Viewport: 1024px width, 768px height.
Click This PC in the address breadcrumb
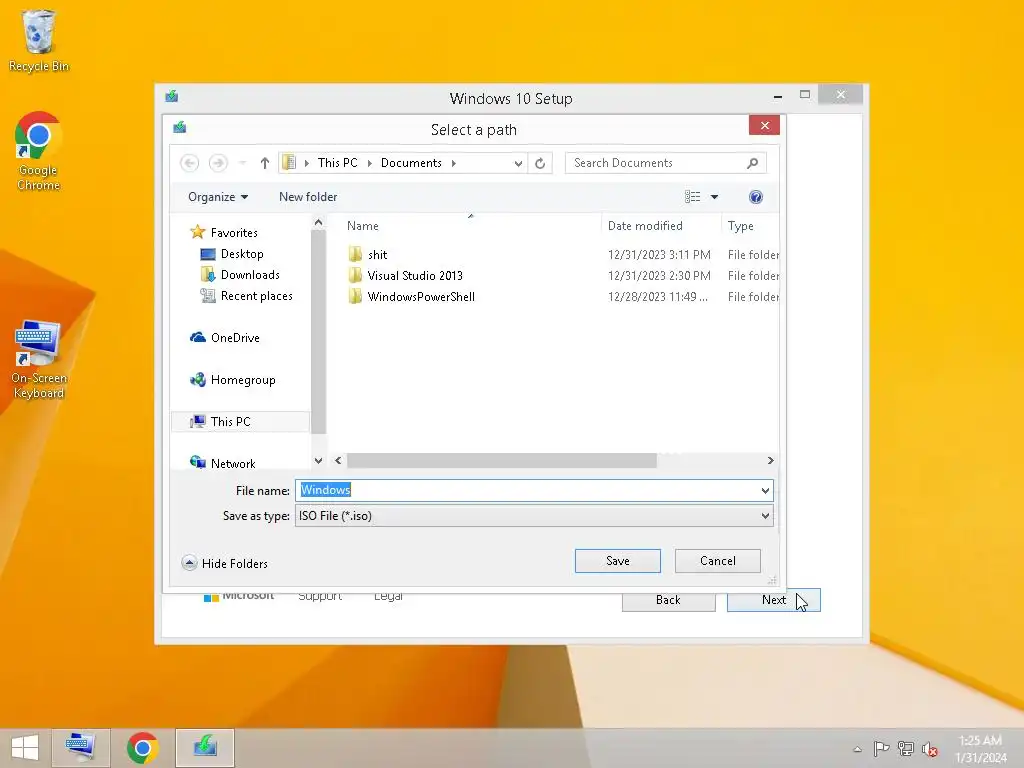[338, 163]
